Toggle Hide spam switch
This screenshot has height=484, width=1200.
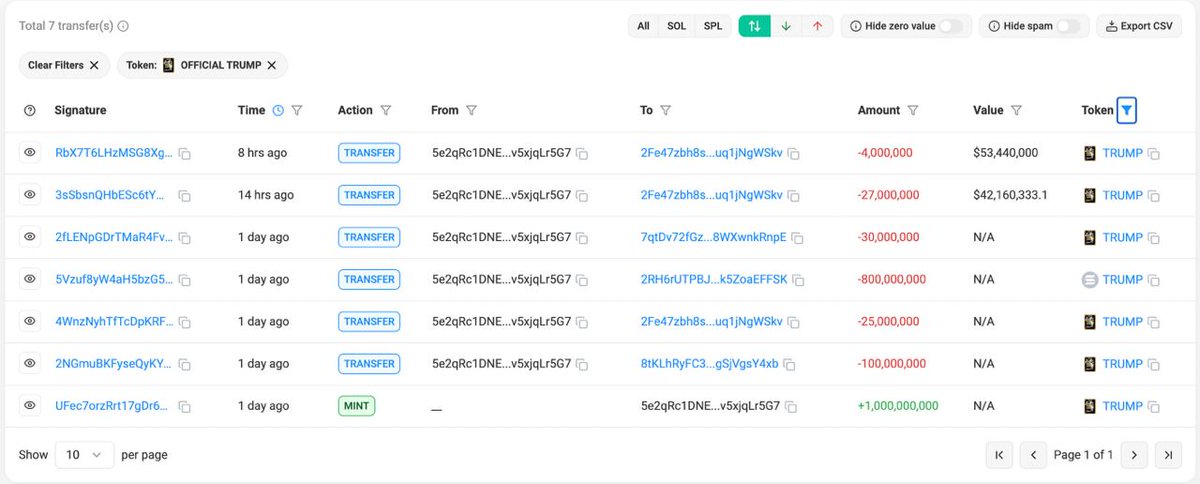[x=1069, y=26]
